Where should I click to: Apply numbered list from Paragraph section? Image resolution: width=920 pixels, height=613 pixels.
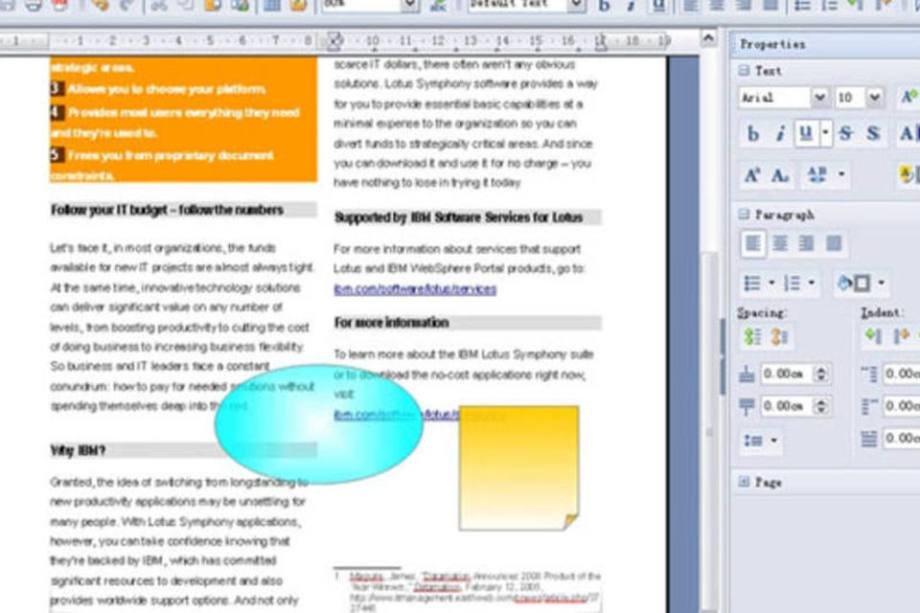(792, 283)
